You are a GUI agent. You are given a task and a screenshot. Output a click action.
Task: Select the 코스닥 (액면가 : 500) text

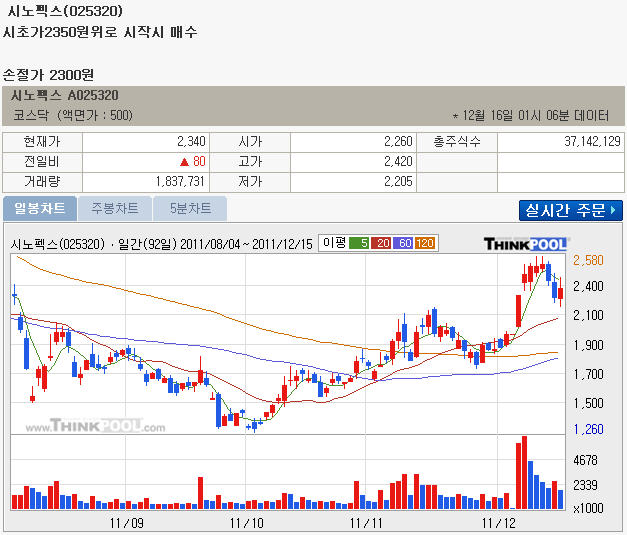click(73, 116)
